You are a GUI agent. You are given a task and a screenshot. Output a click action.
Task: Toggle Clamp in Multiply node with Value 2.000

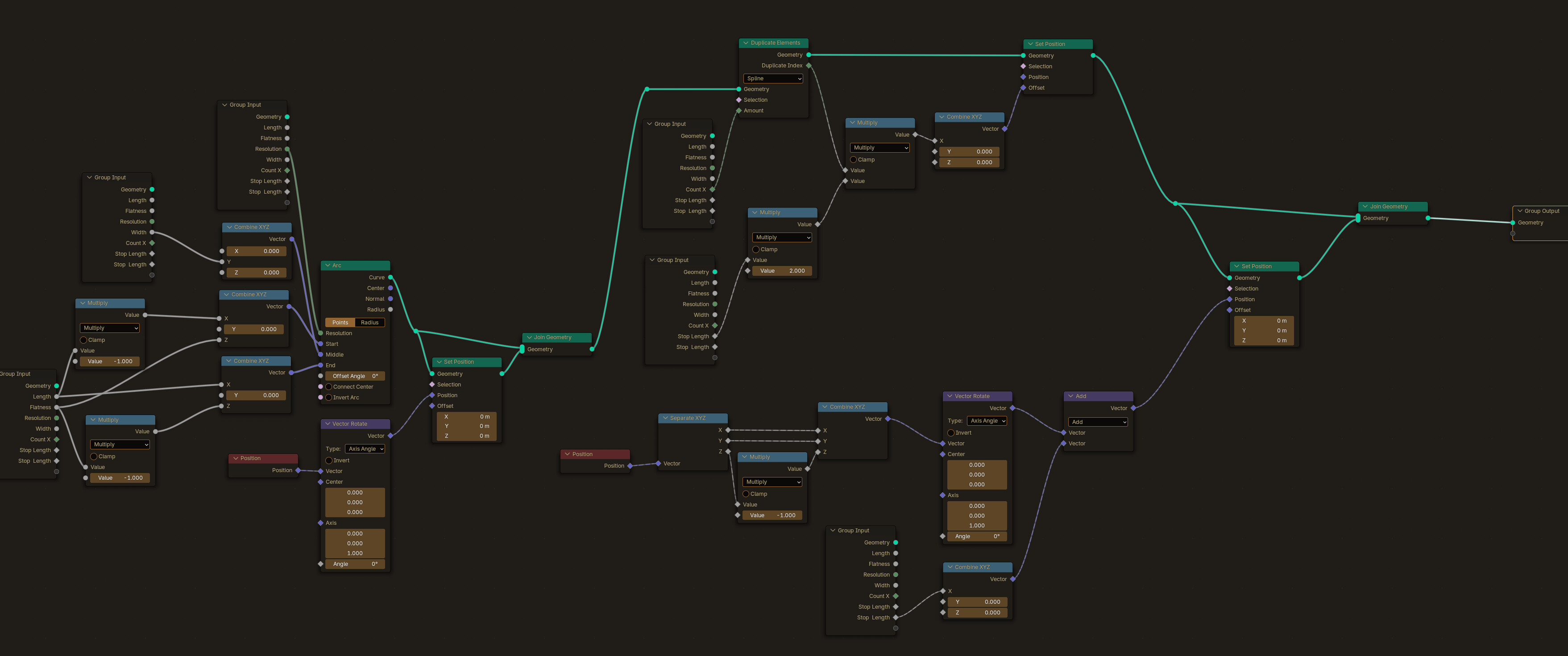[756, 249]
